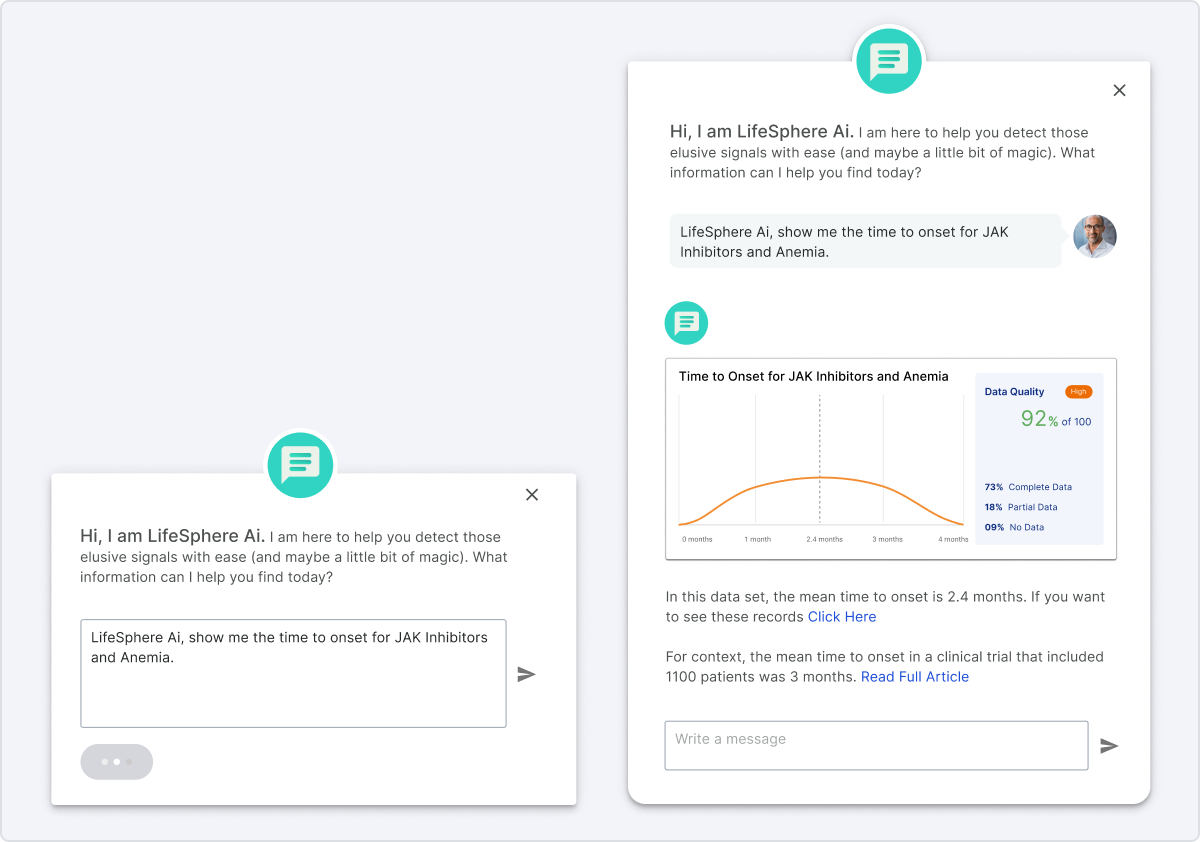Open the Click Here records link
Viewport: 1200px width, 842px height.
point(842,617)
